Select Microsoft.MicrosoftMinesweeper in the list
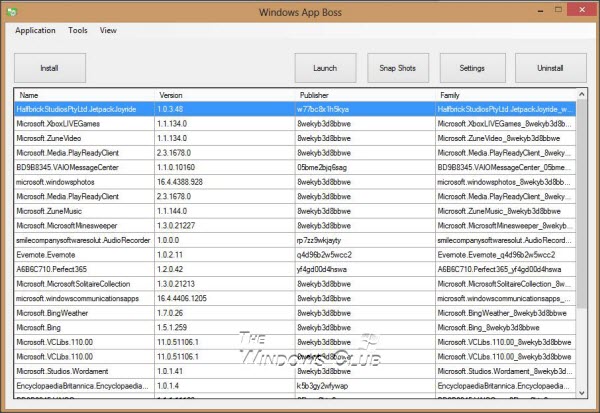This screenshot has width=600, height=413. [x=295, y=225]
